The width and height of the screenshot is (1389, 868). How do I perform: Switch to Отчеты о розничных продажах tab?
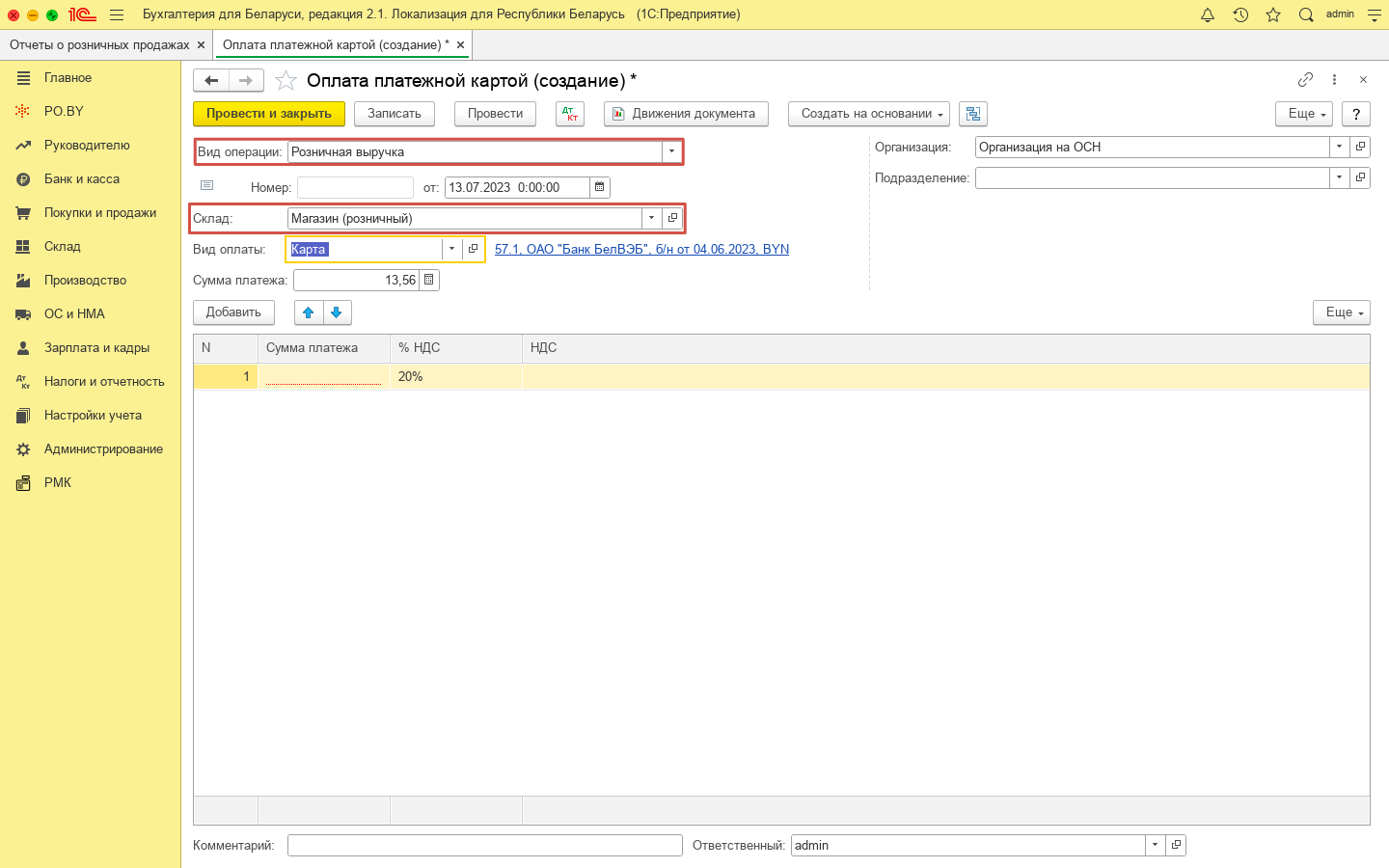(x=99, y=45)
